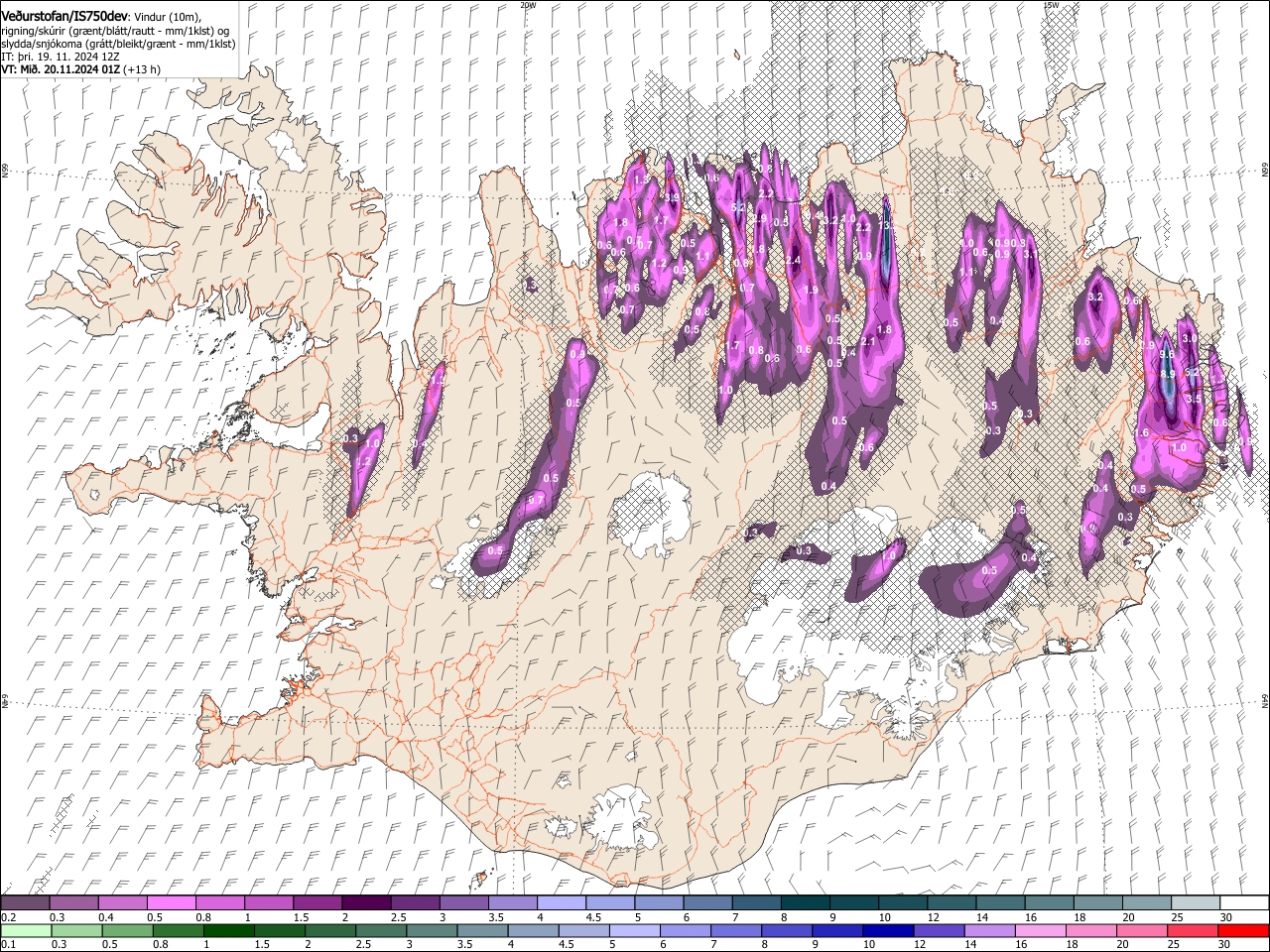The image size is (1270, 952).
Task: Click bottom legend swatch between 1 and 1.5
Action: [x=229, y=931]
